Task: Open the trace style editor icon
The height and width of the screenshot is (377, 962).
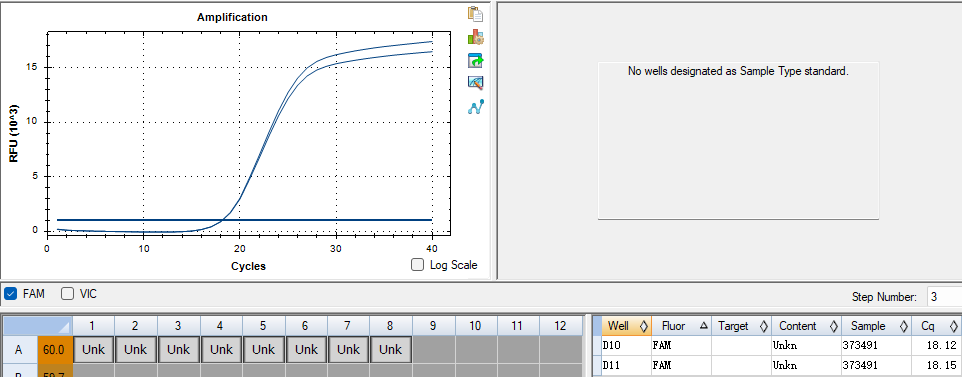Action: [x=475, y=83]
